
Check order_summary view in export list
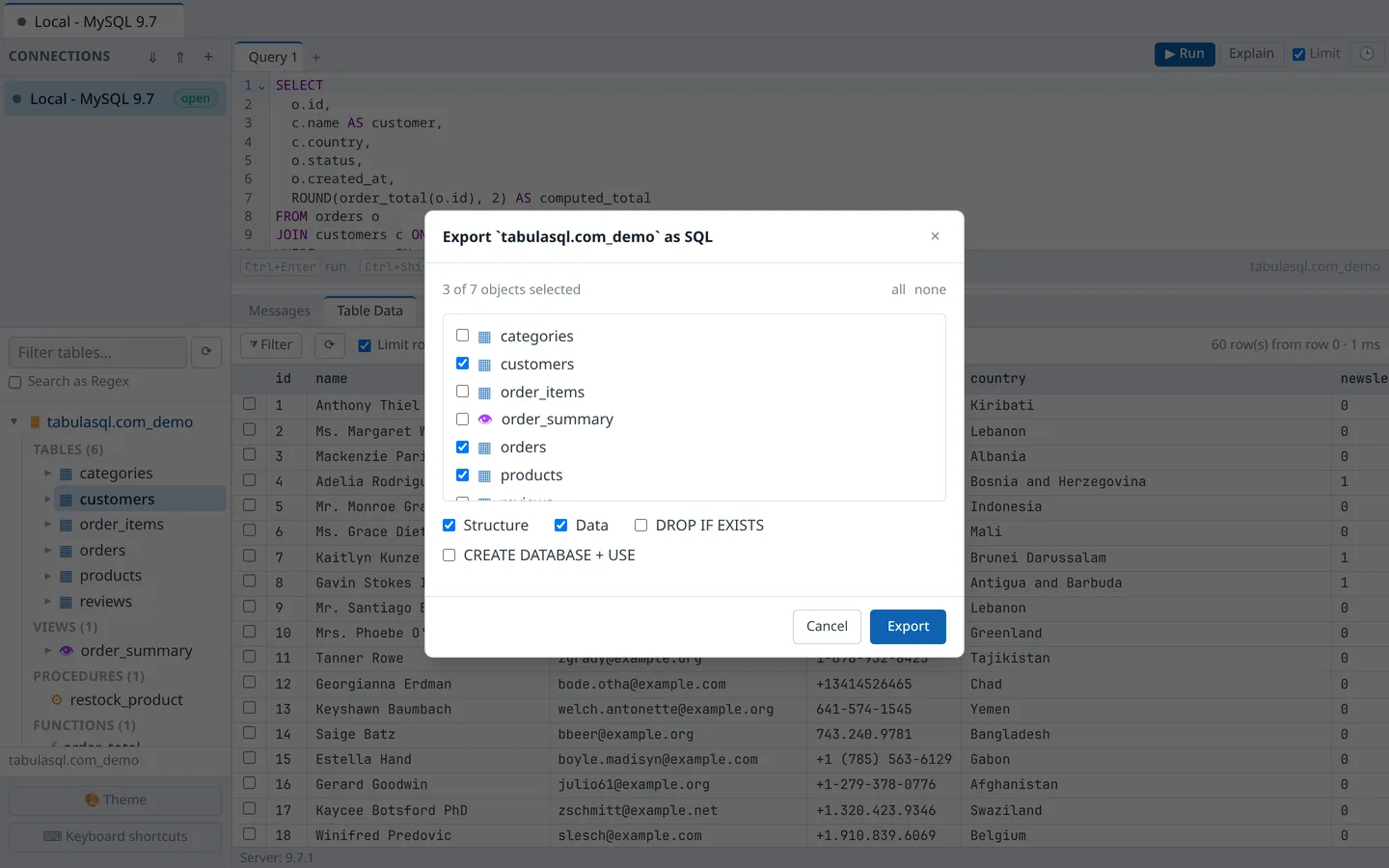[462, 420]
